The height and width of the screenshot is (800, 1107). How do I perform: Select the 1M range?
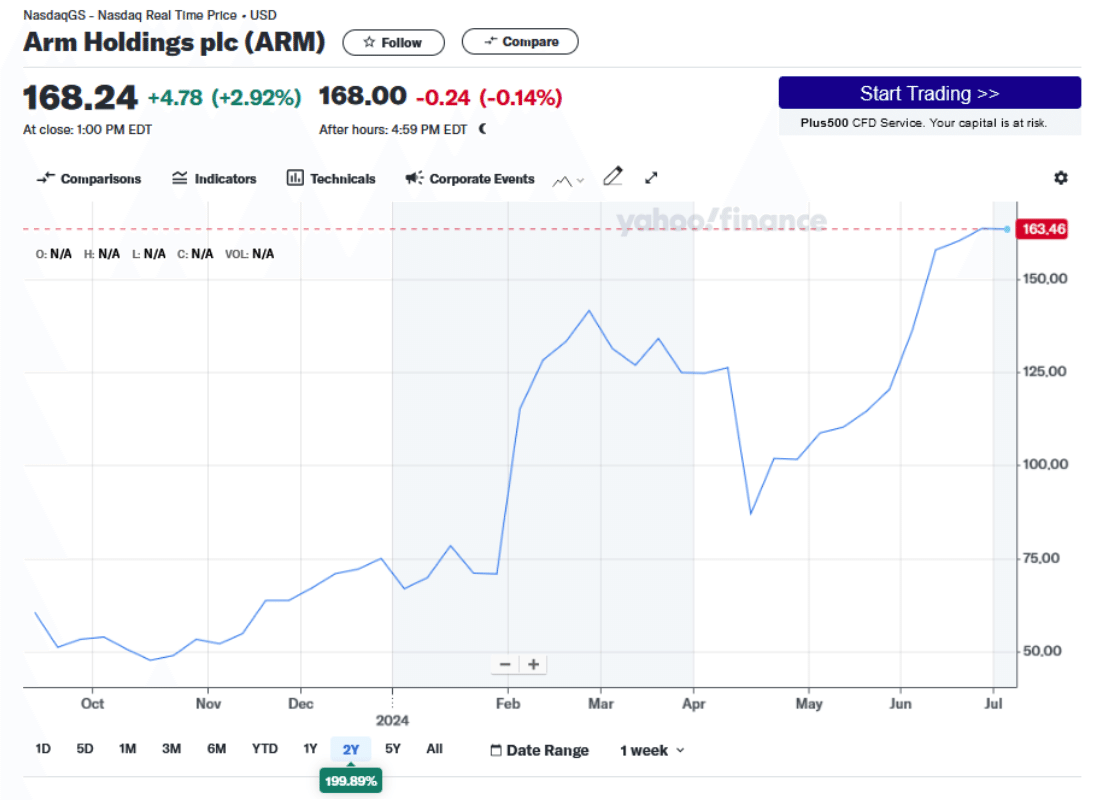[x=128, y=748]
